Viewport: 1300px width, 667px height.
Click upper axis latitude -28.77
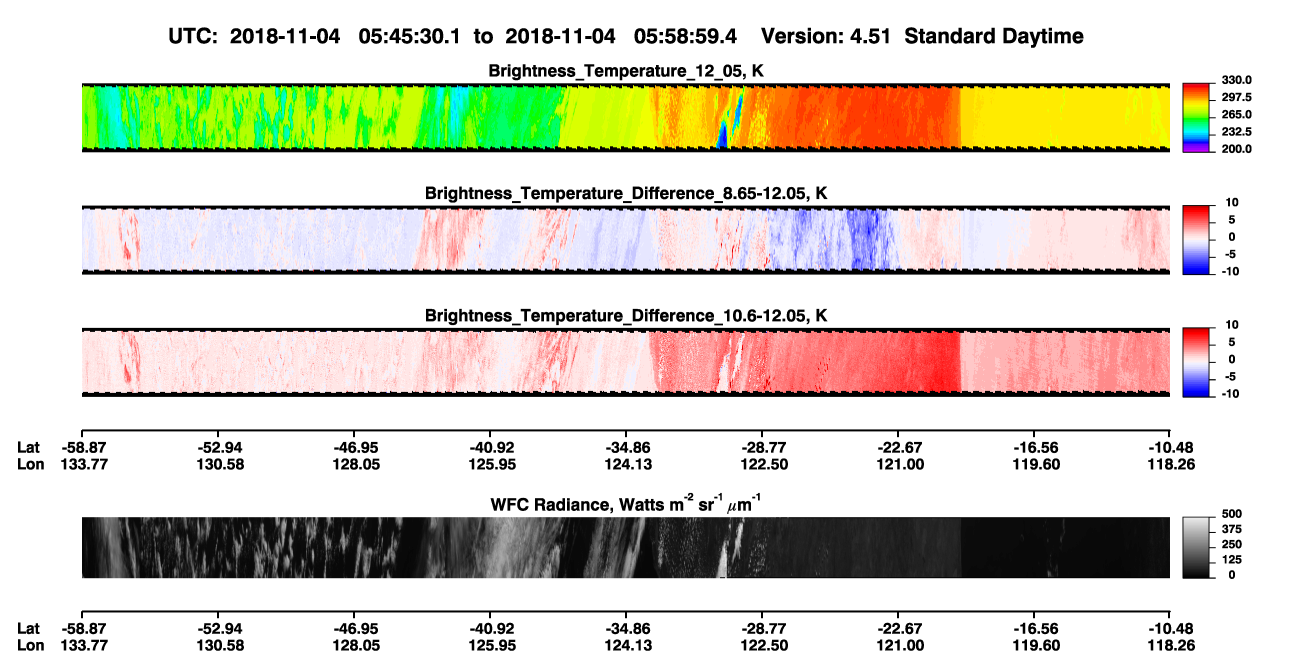[762, 447]
